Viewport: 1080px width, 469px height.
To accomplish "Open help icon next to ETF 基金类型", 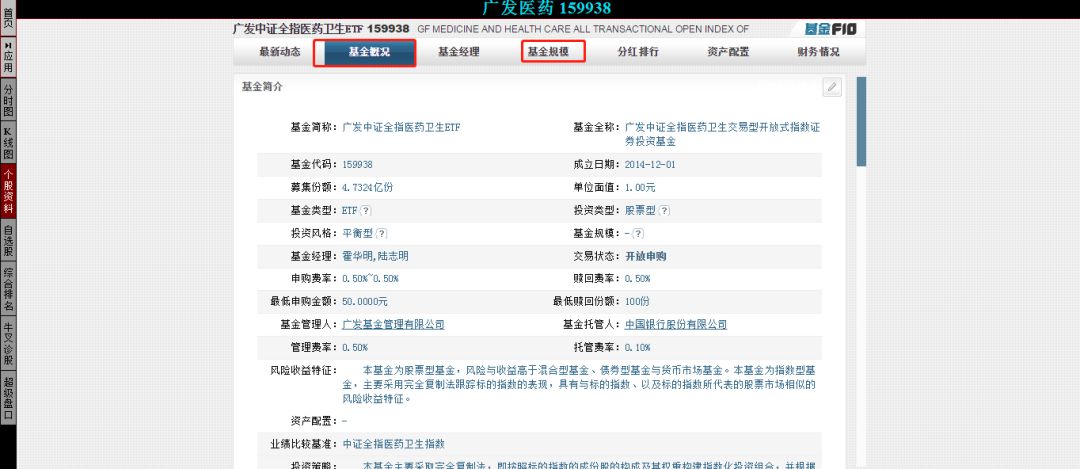I will pos(366,211).
